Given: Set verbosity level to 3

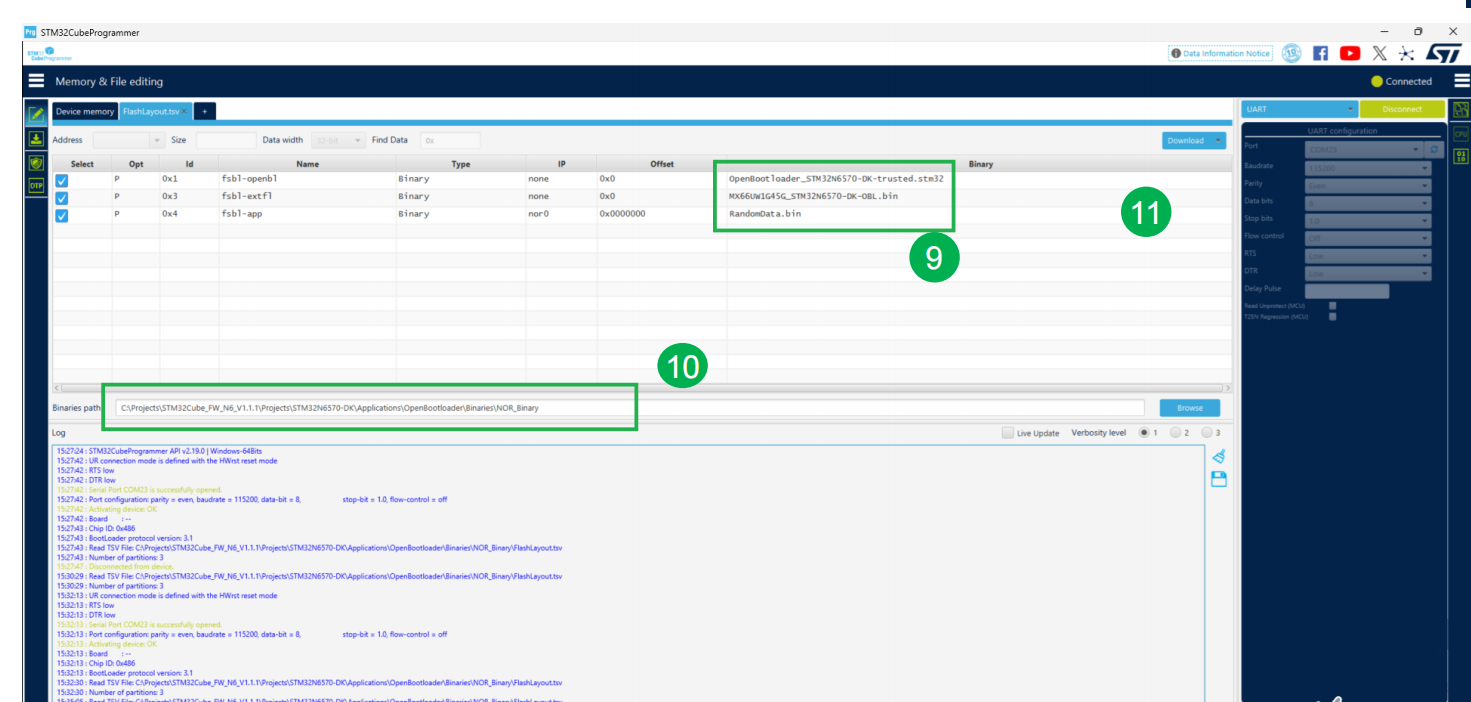Looking at the screenshot, I should pyautogui.click(x=1206, y=433).
